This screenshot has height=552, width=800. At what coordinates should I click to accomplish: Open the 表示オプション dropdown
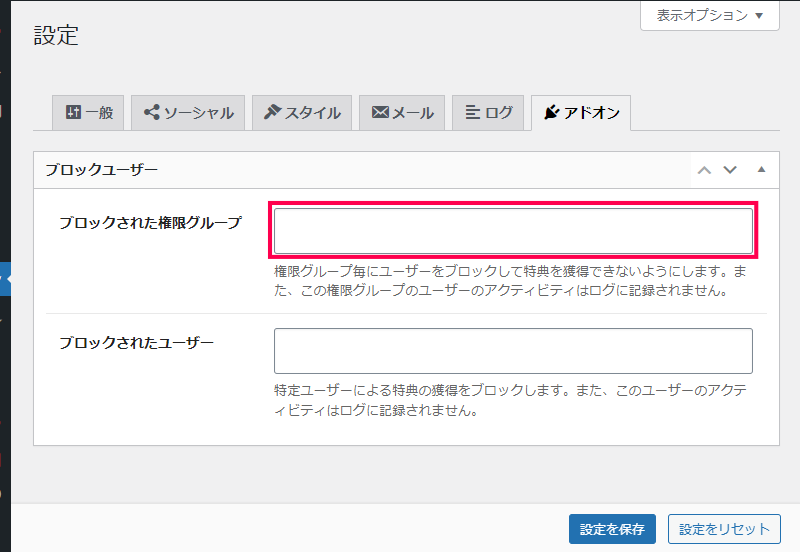point(710,15)
